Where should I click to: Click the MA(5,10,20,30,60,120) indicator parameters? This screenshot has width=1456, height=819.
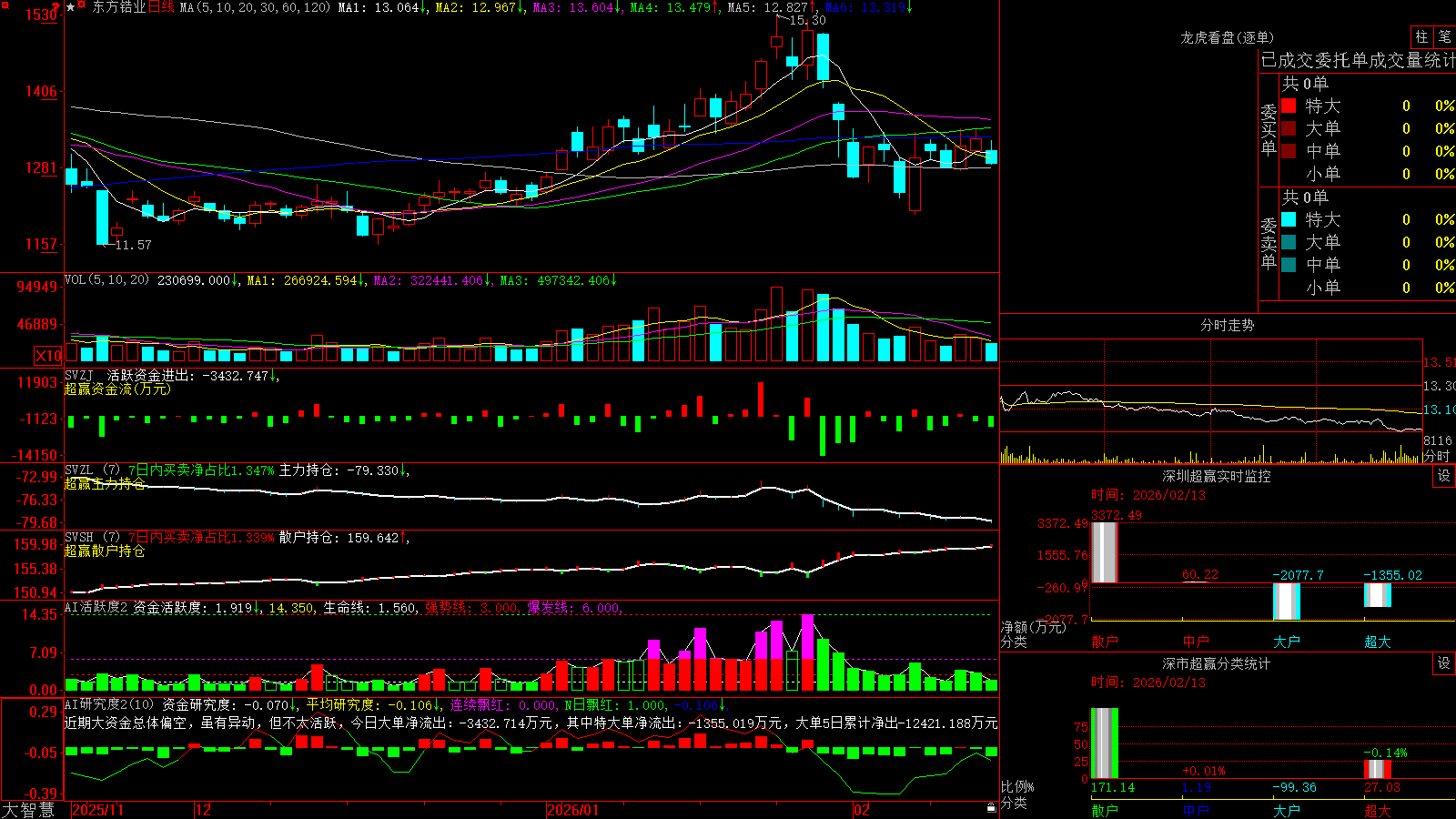click(x=255, y=7)
